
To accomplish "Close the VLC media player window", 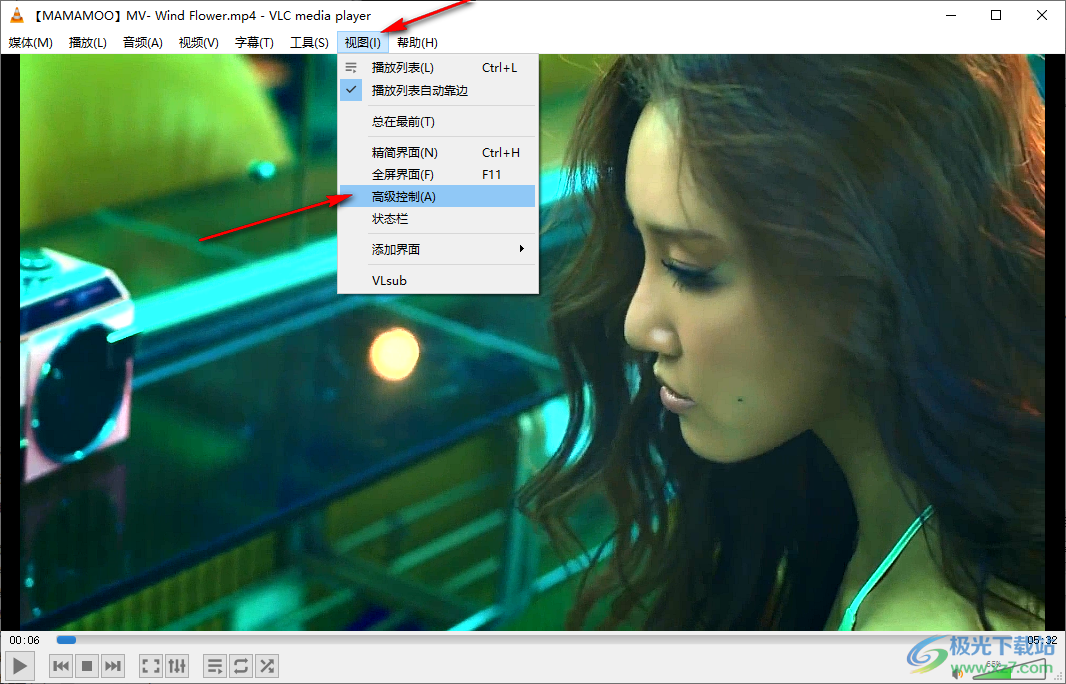I will 1042,15.
